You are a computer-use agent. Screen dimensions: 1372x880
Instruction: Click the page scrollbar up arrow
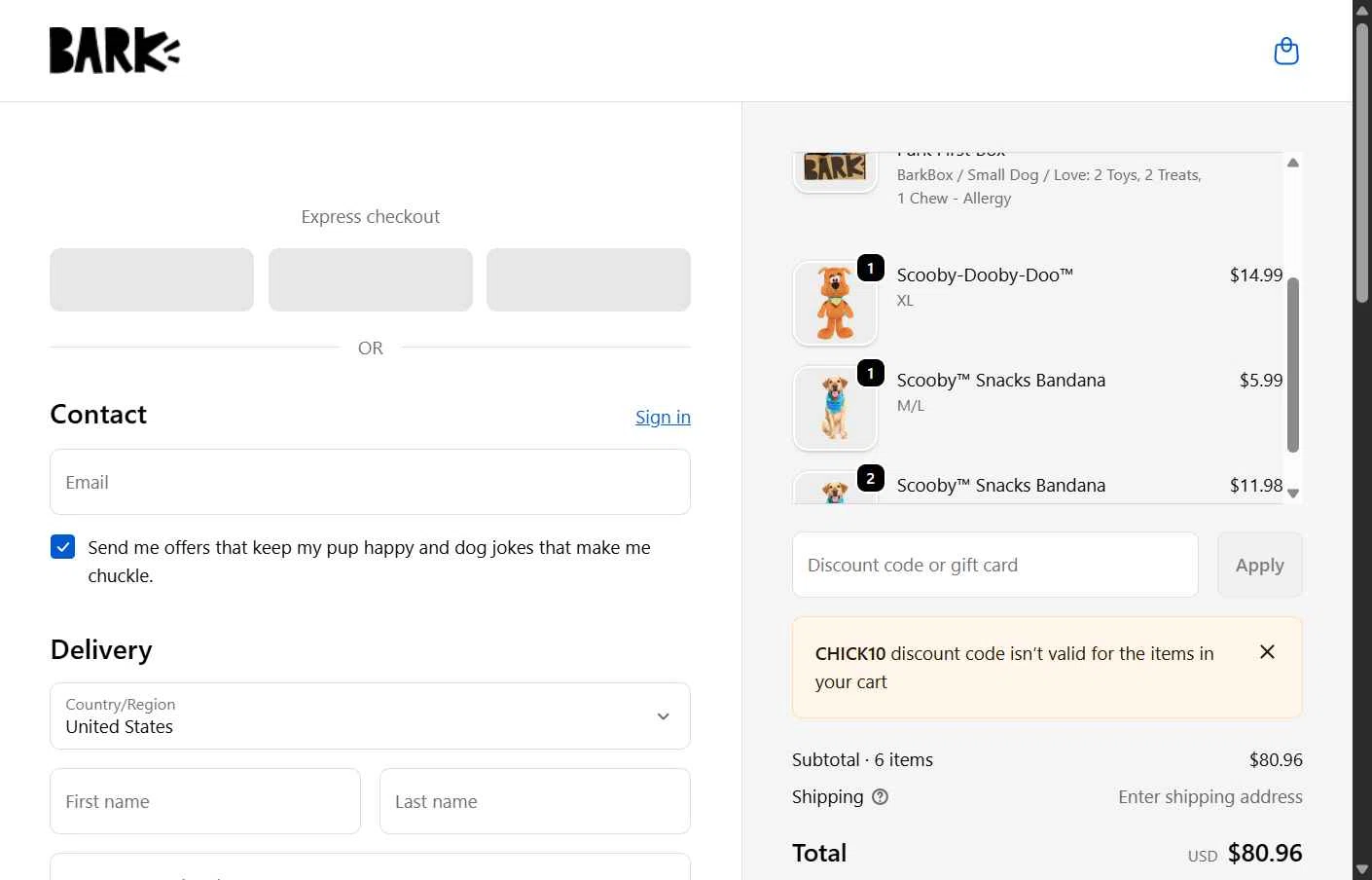pyautogui.click(x=1362, y=10)
